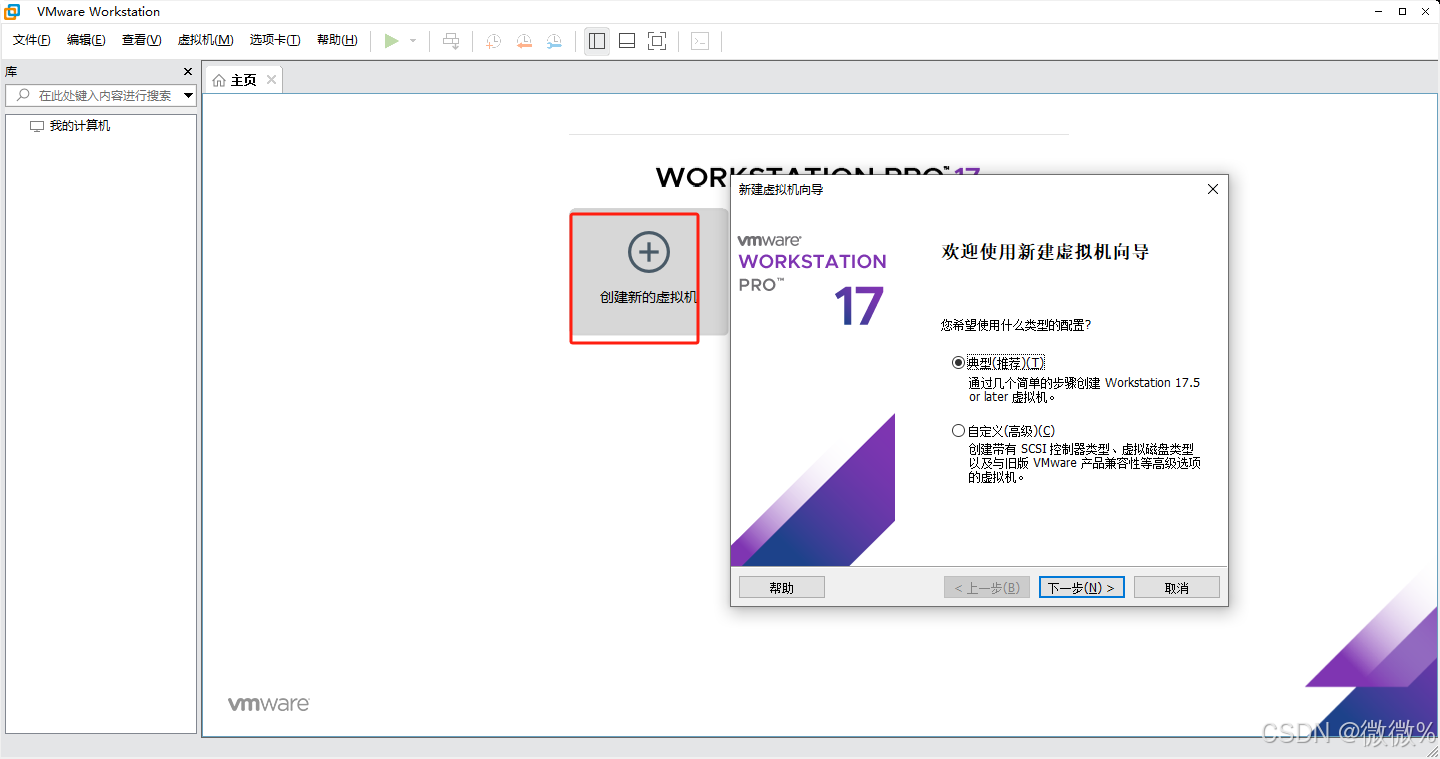Click the 您希望使用什么类型的配置? text
Viewport: 1440px width, 759px height.
click(1016, 325)
